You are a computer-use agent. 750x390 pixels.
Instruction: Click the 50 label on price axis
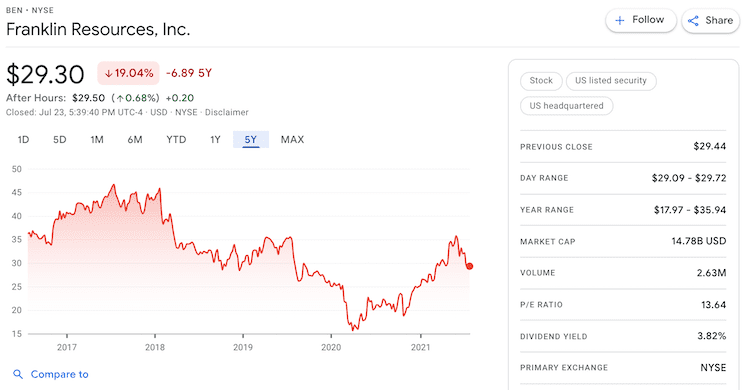point(17,169)
